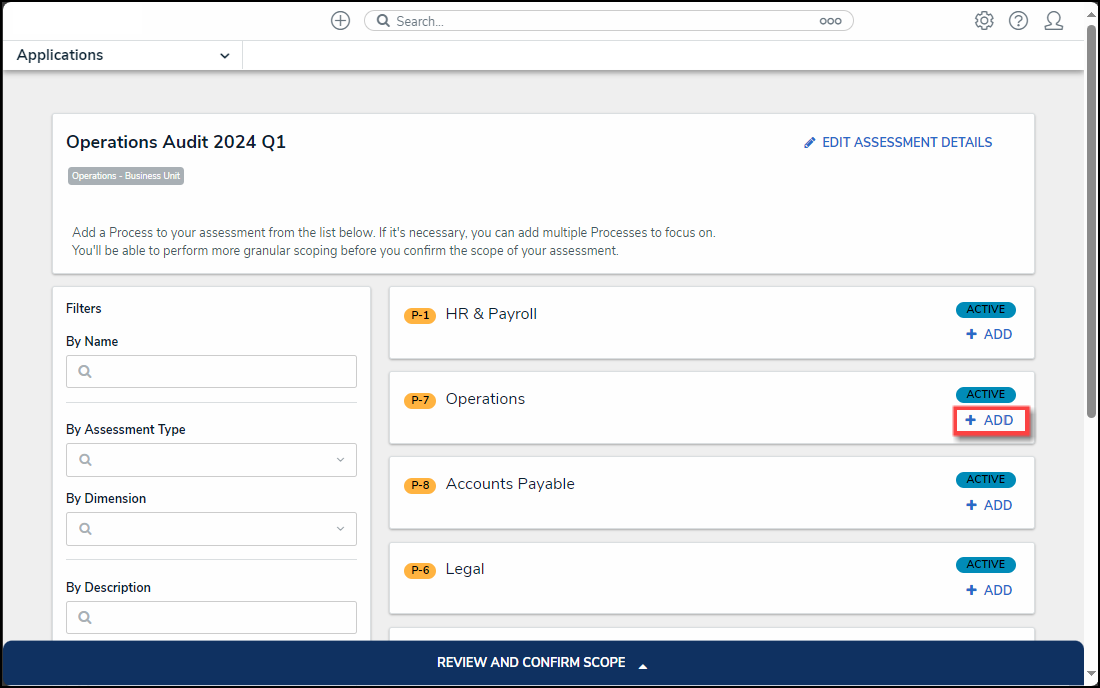This screenshot has width=1100, height=688.
Task: Click the P-6 badge for Legal
Action: (420, 570)
